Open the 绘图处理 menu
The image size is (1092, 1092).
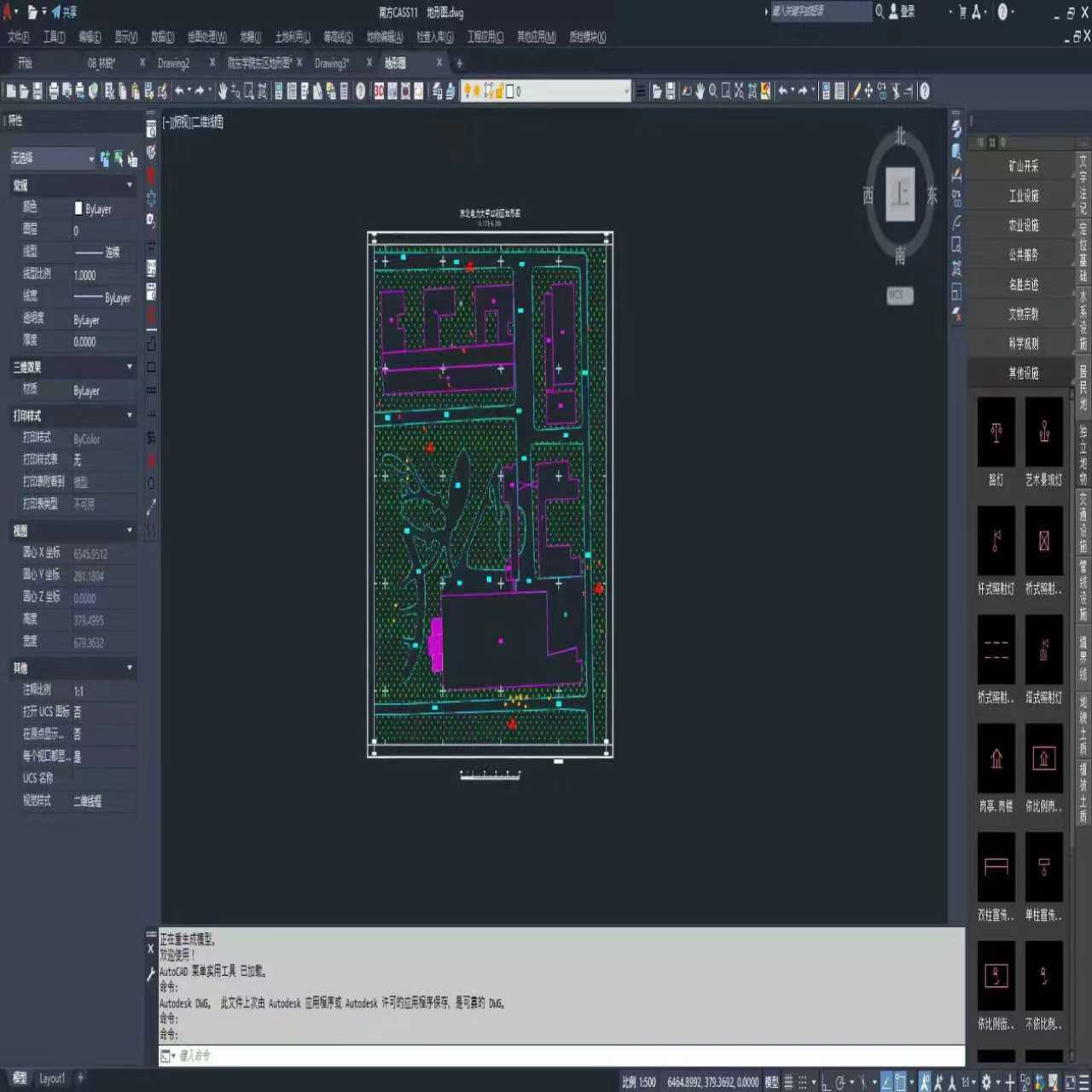click(x=206, y=37)
